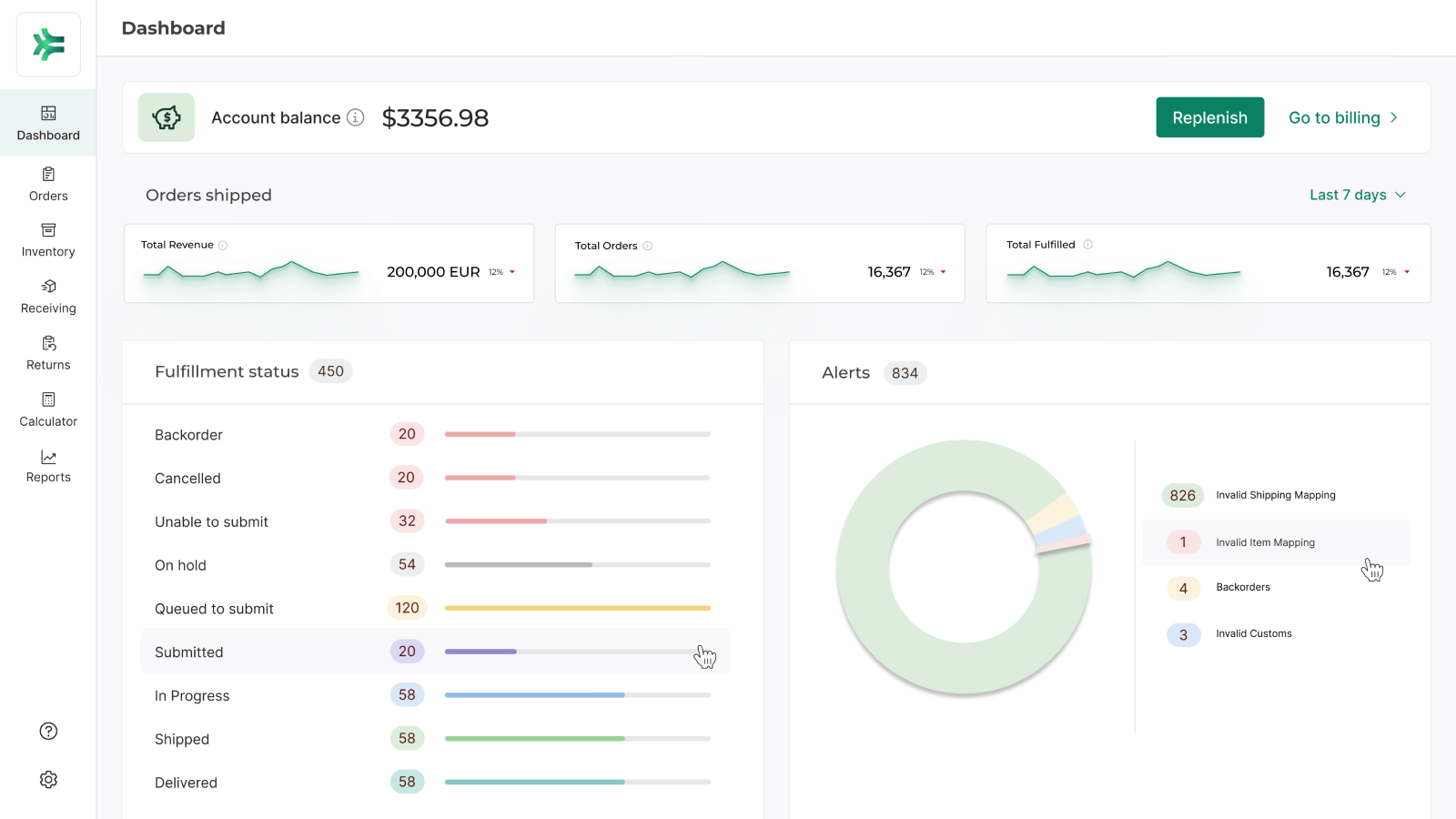
Task: Click Account balance info icon
Action: tap(356, 117)
